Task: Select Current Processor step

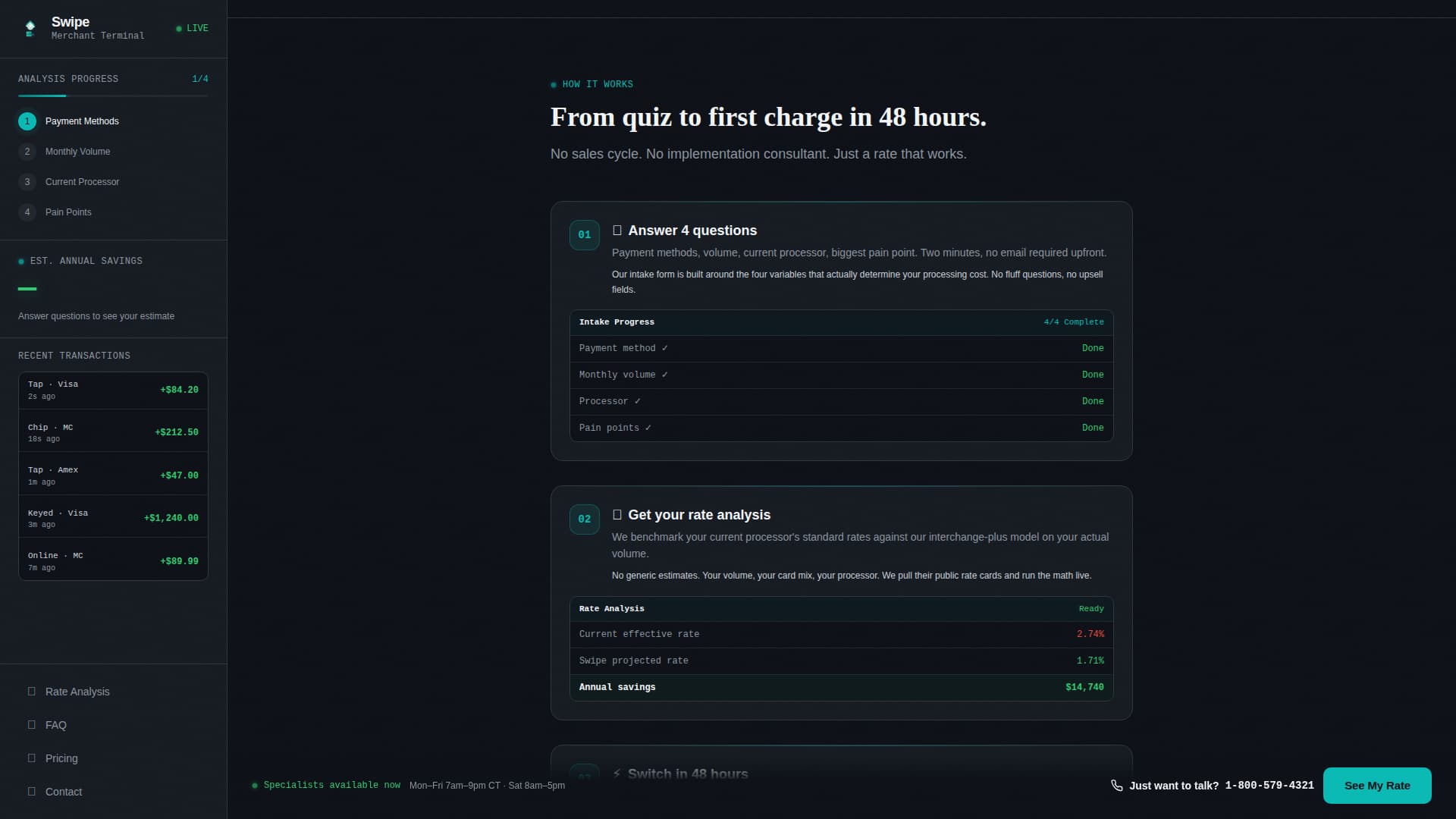Action: click(113, 182)
